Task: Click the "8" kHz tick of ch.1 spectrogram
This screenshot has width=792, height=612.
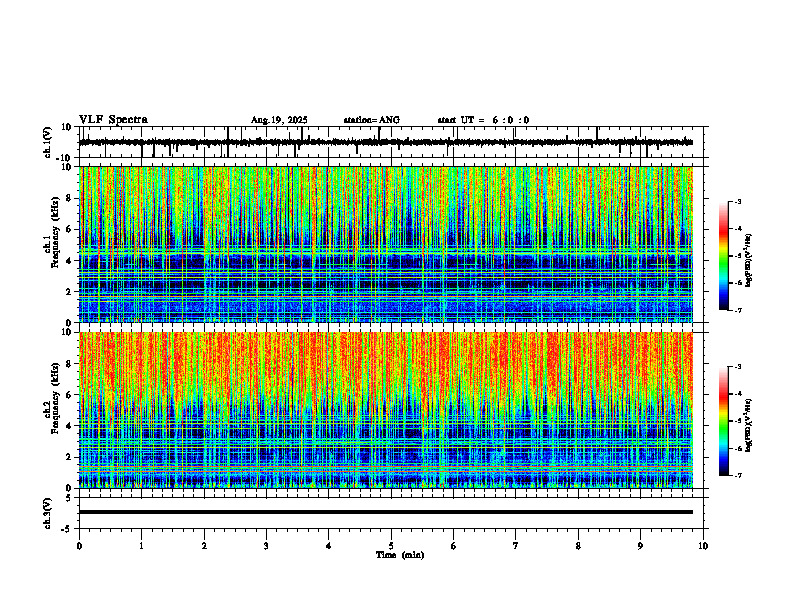Action: click(x=69, y=198)
